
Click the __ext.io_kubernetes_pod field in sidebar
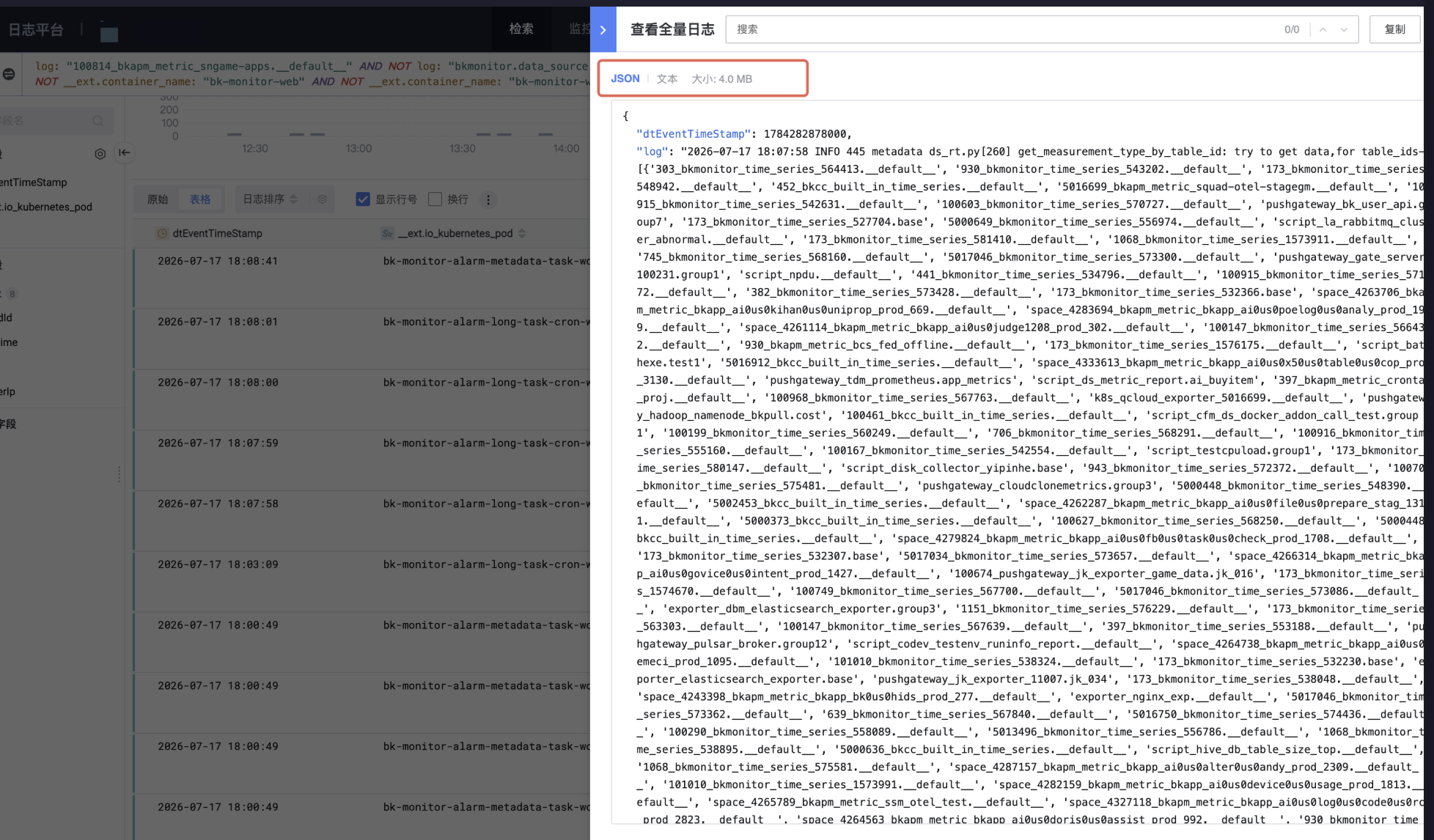click(46, 207)
